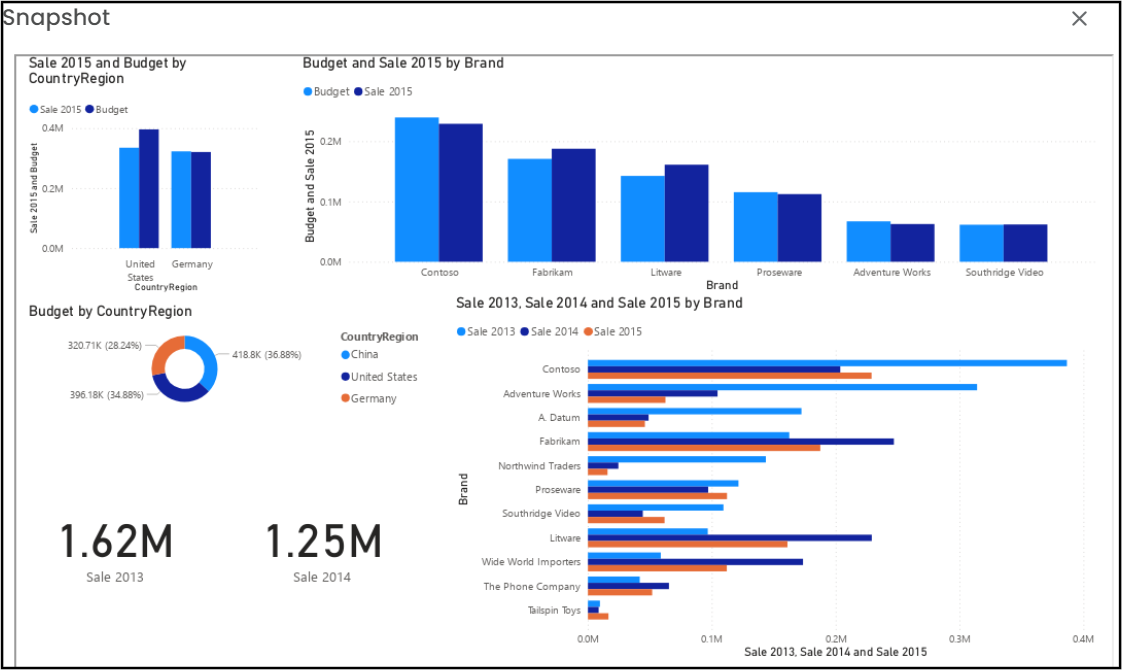Close the Snapshot window with the X
Screen dimensions: 1122x670
[x=1079, y=19]
